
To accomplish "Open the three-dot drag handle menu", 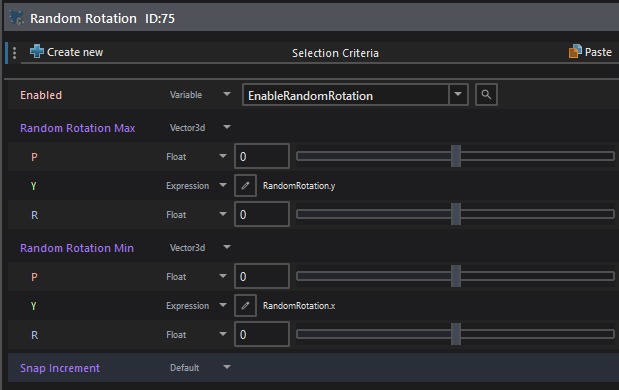I will [14, 52].
